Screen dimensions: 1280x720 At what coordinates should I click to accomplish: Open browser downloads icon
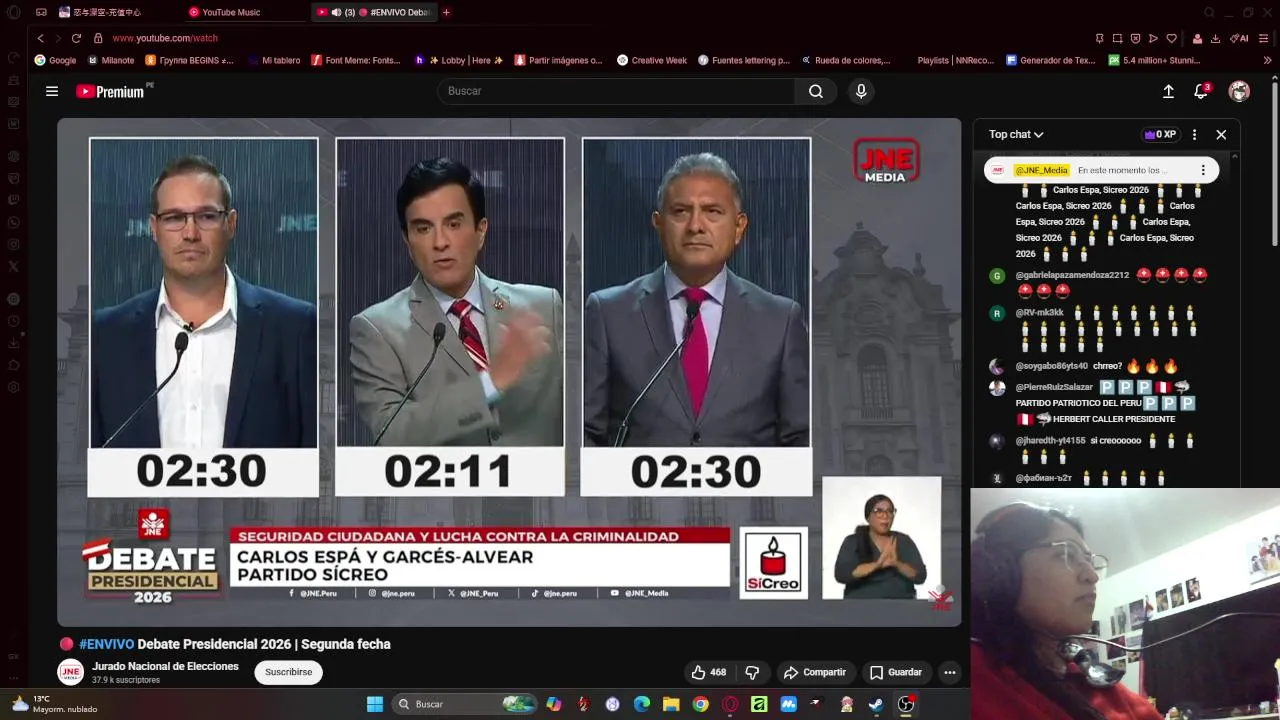[1215, 38]
